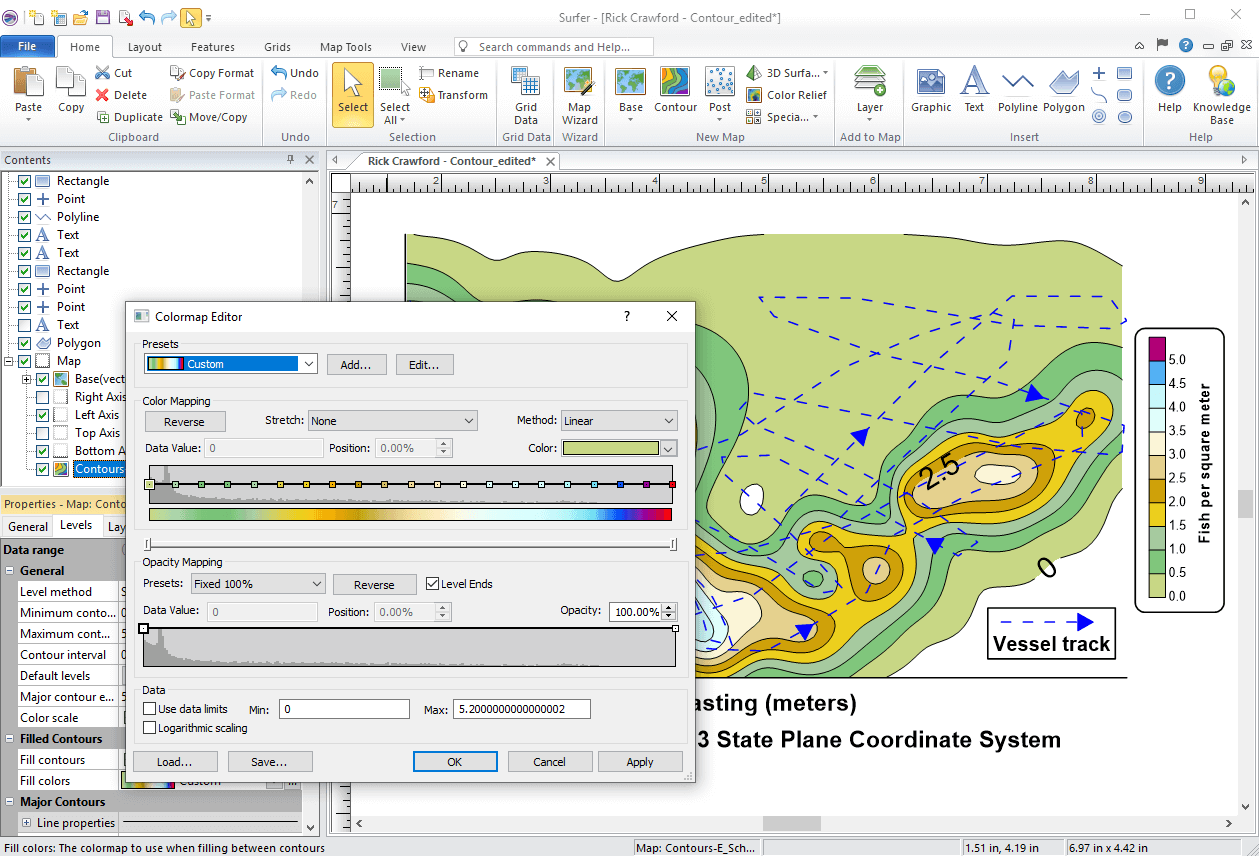Click the Copy icon in the ribbon
This screenshot has height=856, width=1259.
click(x=70, y=82)
